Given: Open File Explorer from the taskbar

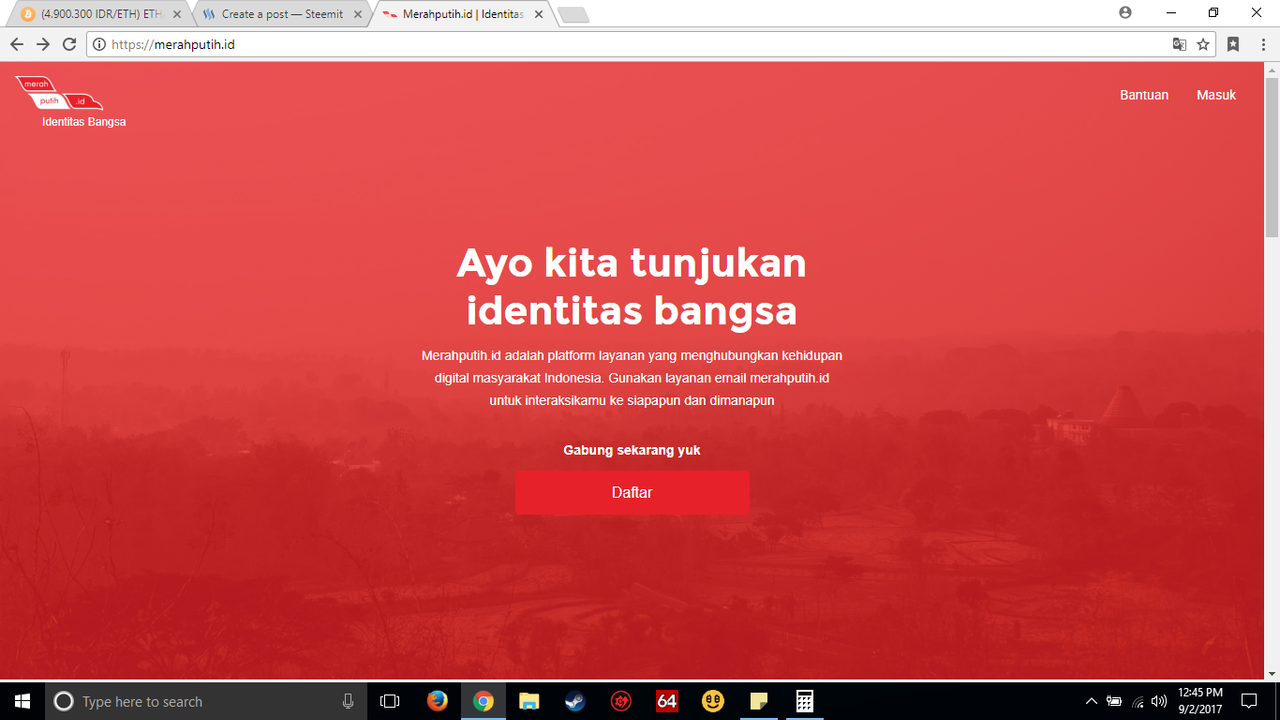Looking at the screenshot, I should point(529,701).
